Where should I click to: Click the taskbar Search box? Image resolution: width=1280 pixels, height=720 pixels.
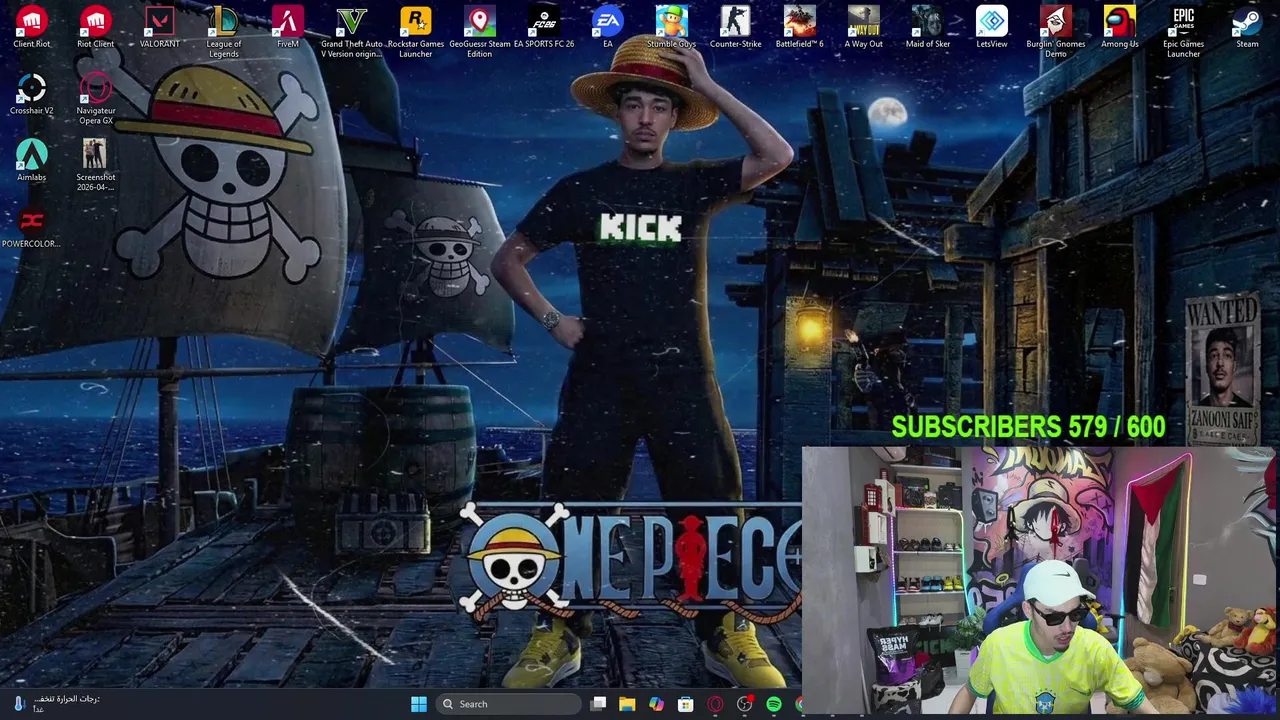510,704
